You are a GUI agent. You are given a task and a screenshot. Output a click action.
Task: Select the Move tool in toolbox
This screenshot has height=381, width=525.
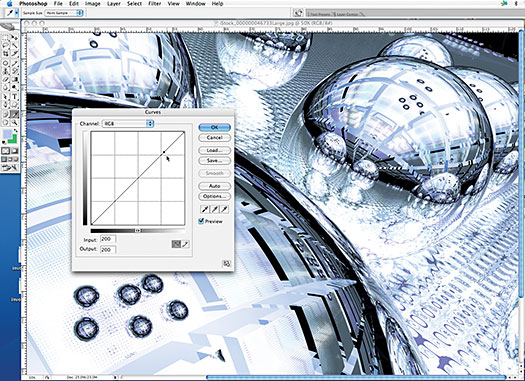point(14,37)
